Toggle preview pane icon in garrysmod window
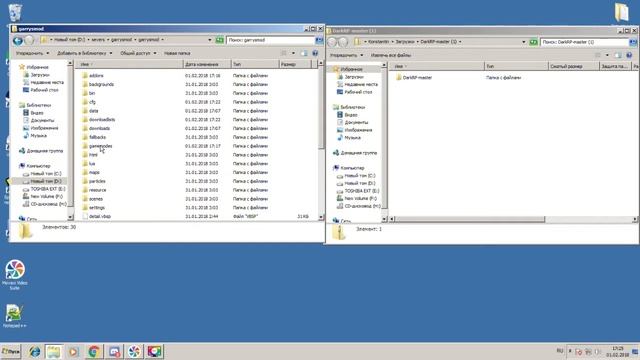 click(x=304, y=53)
